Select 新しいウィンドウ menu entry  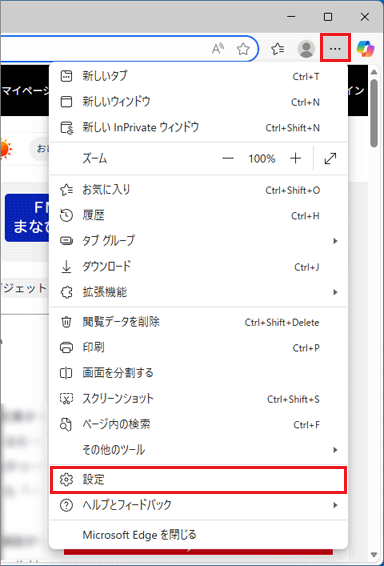coord(198,102)
